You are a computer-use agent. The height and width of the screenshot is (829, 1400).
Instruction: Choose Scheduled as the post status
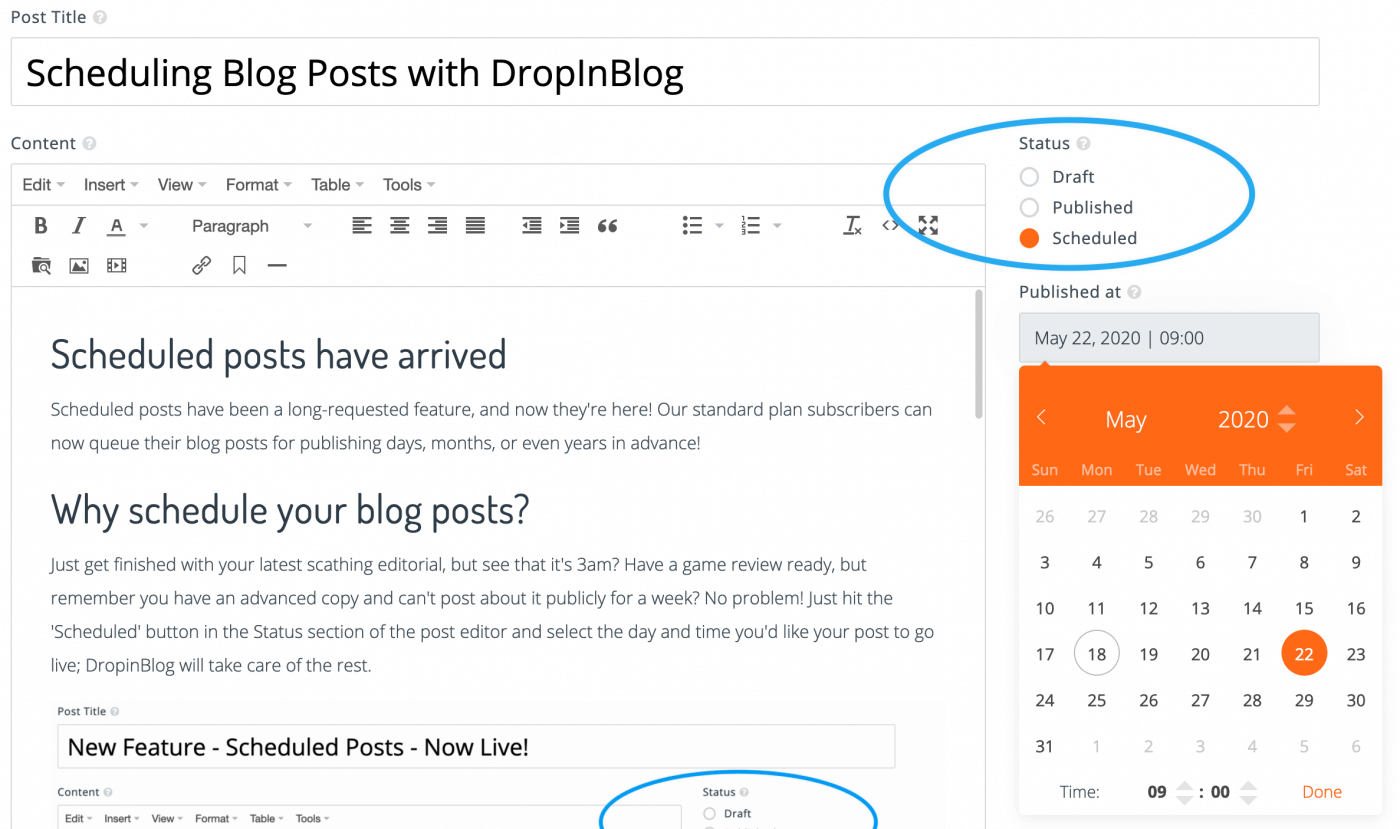(1029, 238)
